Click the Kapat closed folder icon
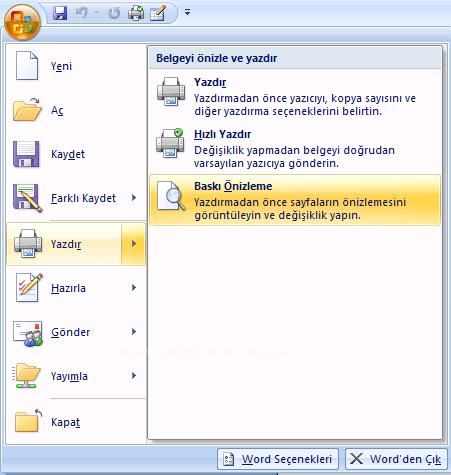The height and width of the screenshot is (475, 451). click(x=28, y=421)
